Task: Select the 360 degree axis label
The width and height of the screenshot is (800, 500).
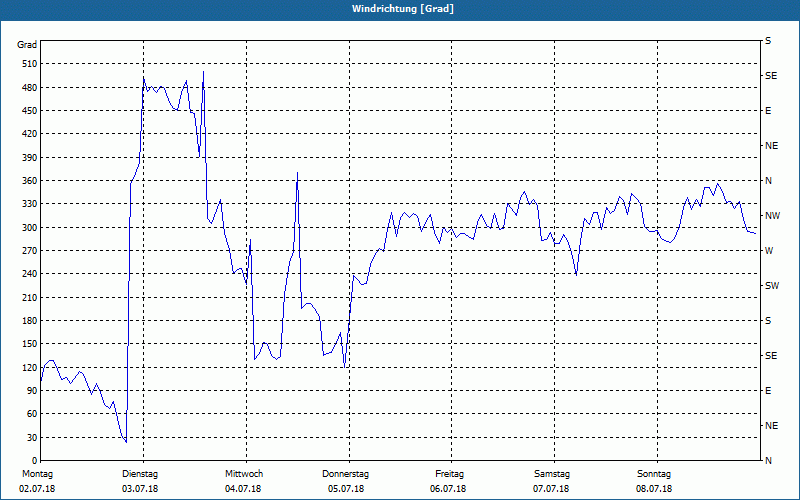Action: click(30, 181)
